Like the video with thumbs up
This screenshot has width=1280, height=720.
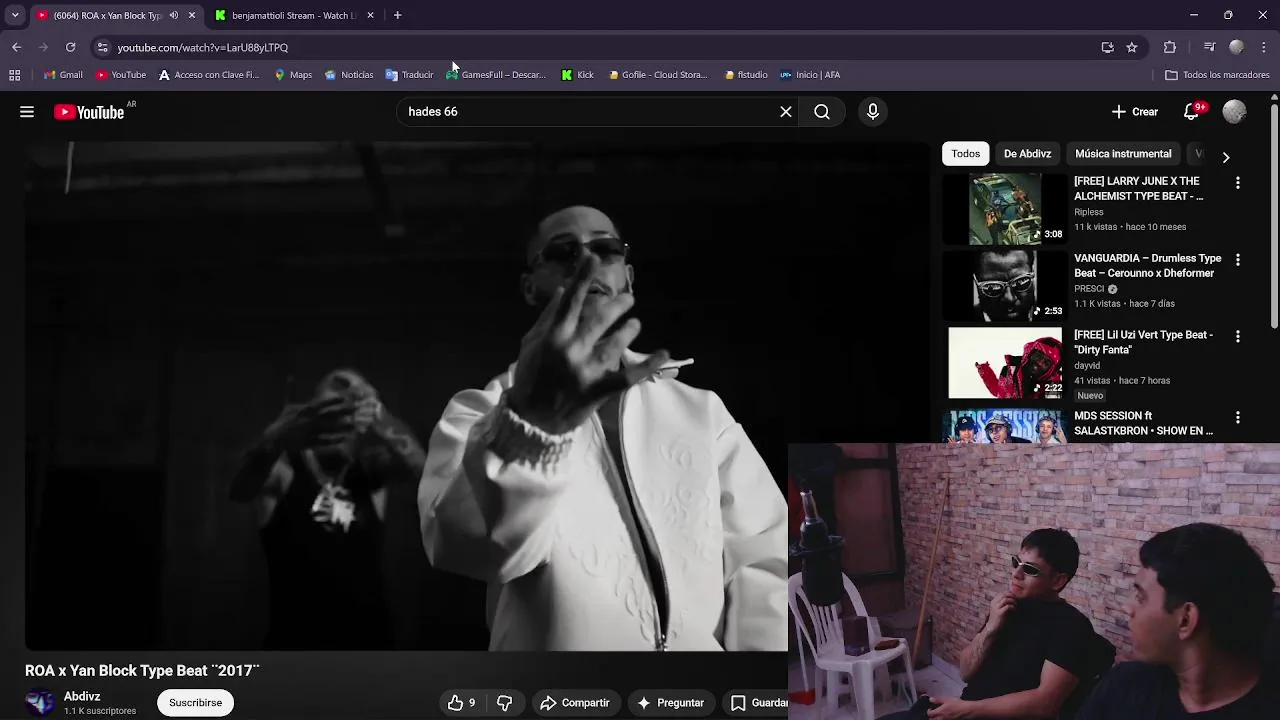(x=462, y=703)
